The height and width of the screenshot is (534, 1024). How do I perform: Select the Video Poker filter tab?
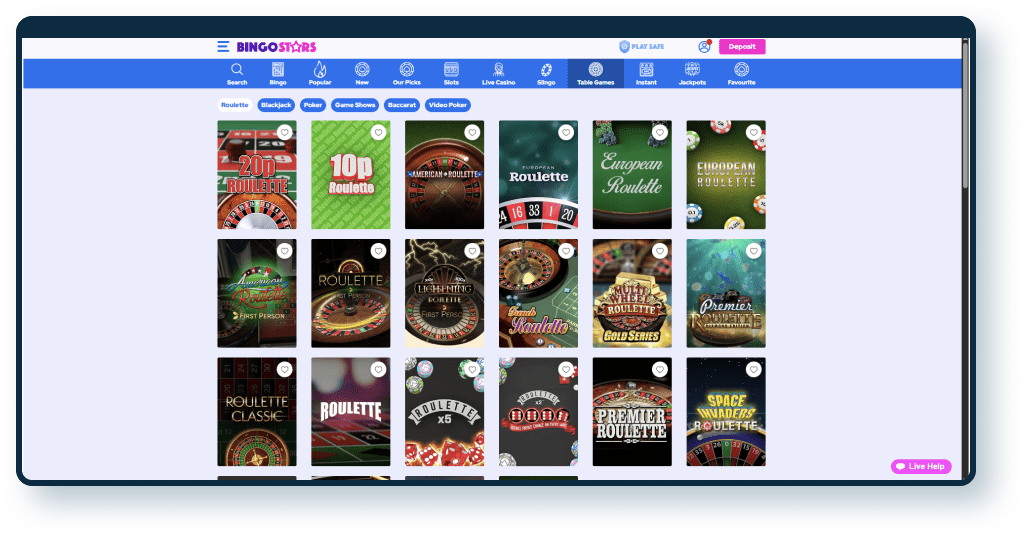(x=448, y=105)
